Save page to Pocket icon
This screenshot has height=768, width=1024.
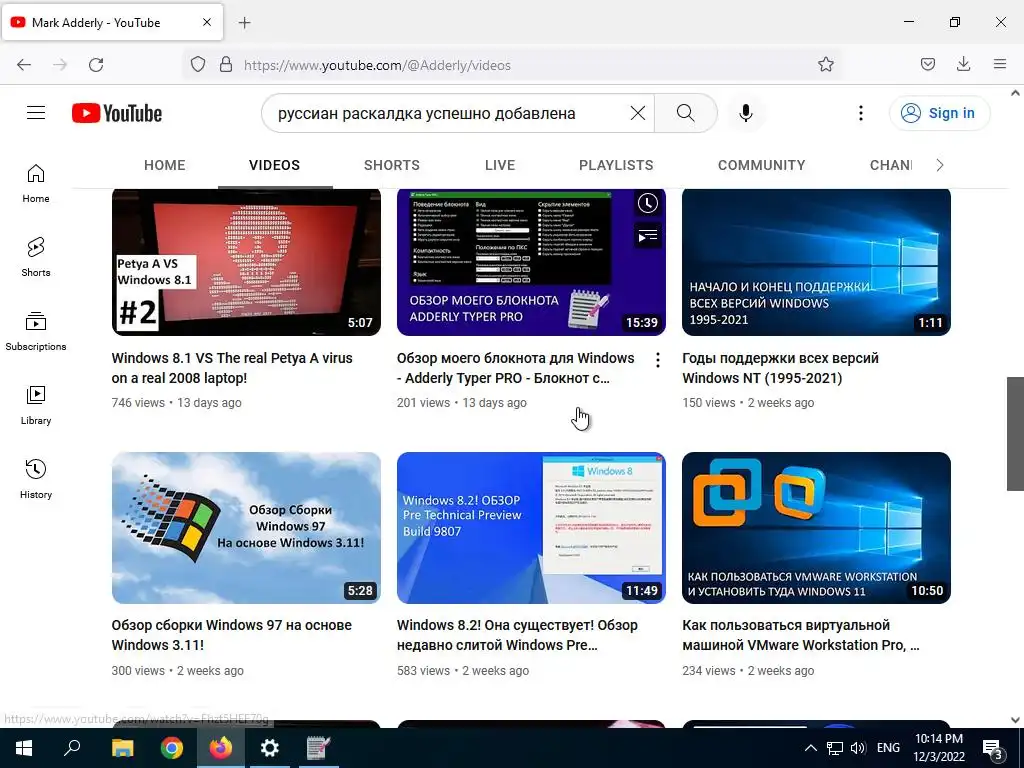pyautogui.click(x=927, y=65)
